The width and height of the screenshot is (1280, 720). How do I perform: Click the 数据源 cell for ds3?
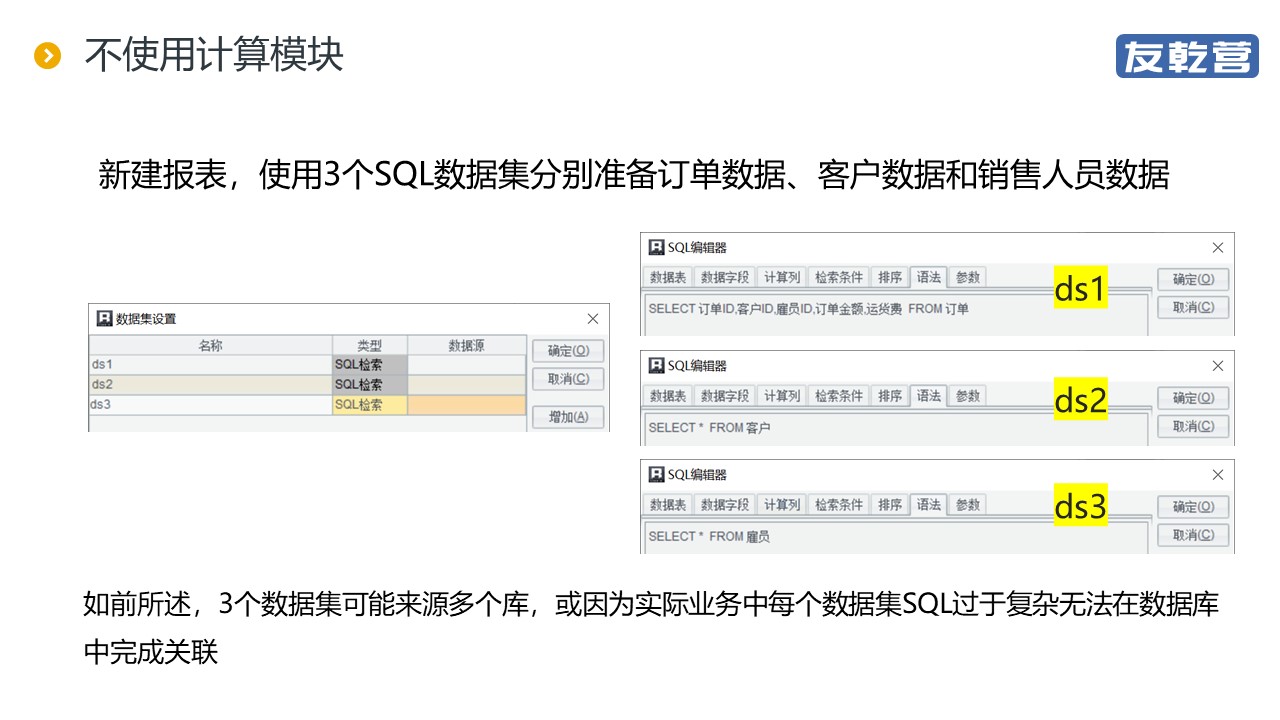click(466, 405)
